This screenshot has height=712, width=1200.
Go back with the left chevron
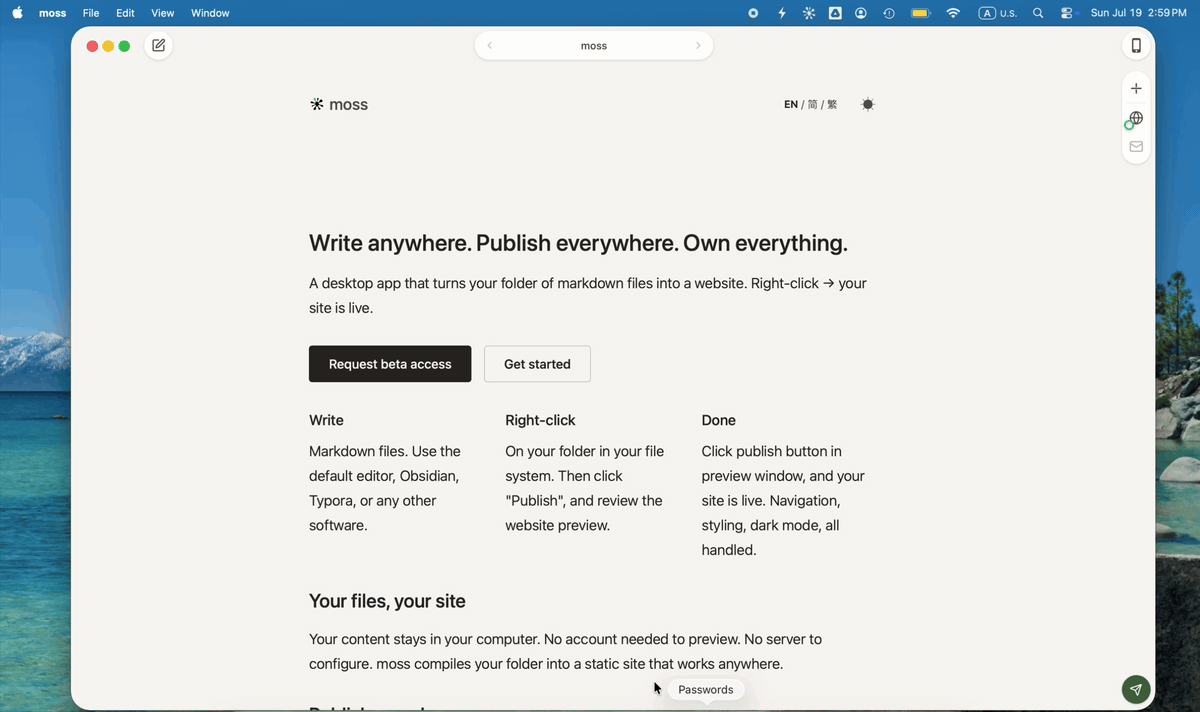489,46
